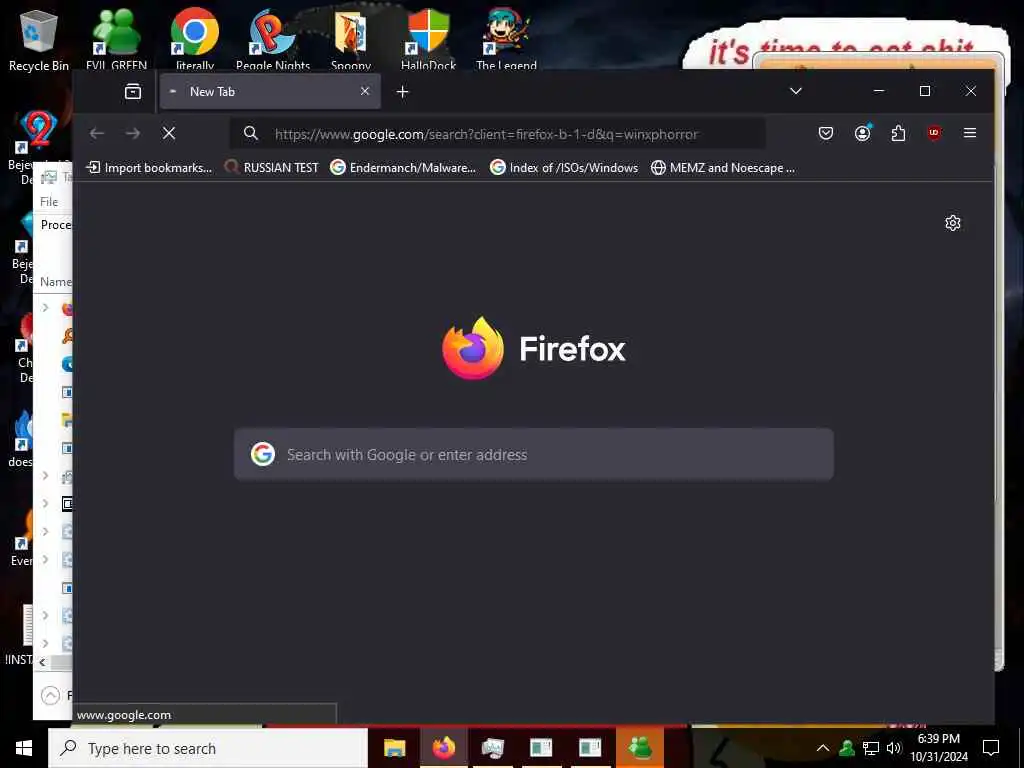Go forward with the forward arrow
The height and width of the screenshot is (768, 1024).
click(x=133, y=133)
